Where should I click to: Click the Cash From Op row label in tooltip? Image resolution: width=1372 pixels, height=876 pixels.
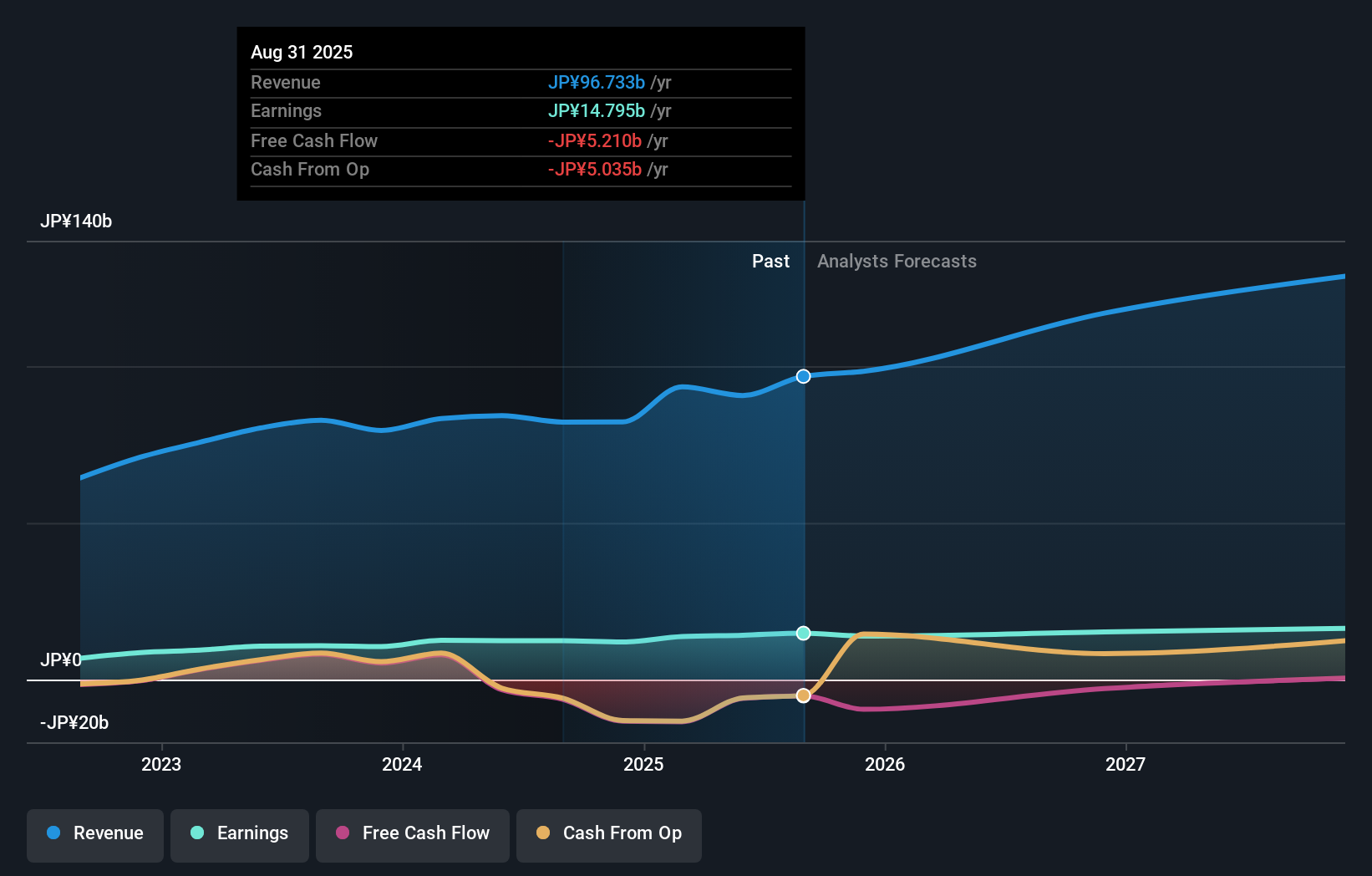coord(310,169)
